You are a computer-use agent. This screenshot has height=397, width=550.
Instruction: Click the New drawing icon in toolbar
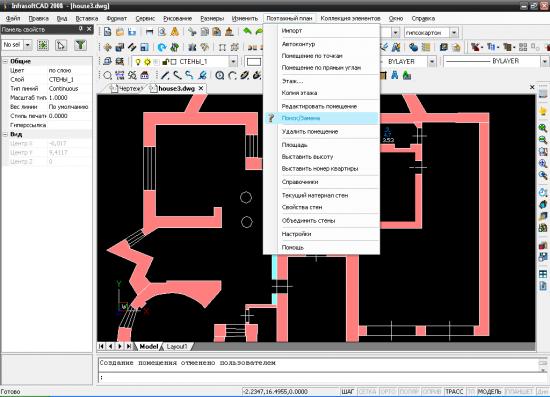pos(107,32)
